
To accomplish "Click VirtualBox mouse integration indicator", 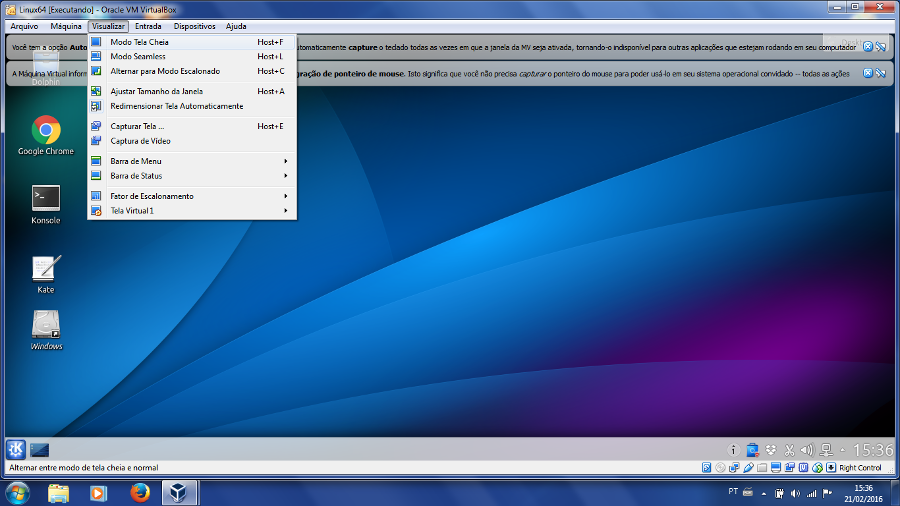I will (x=817, y=468).
